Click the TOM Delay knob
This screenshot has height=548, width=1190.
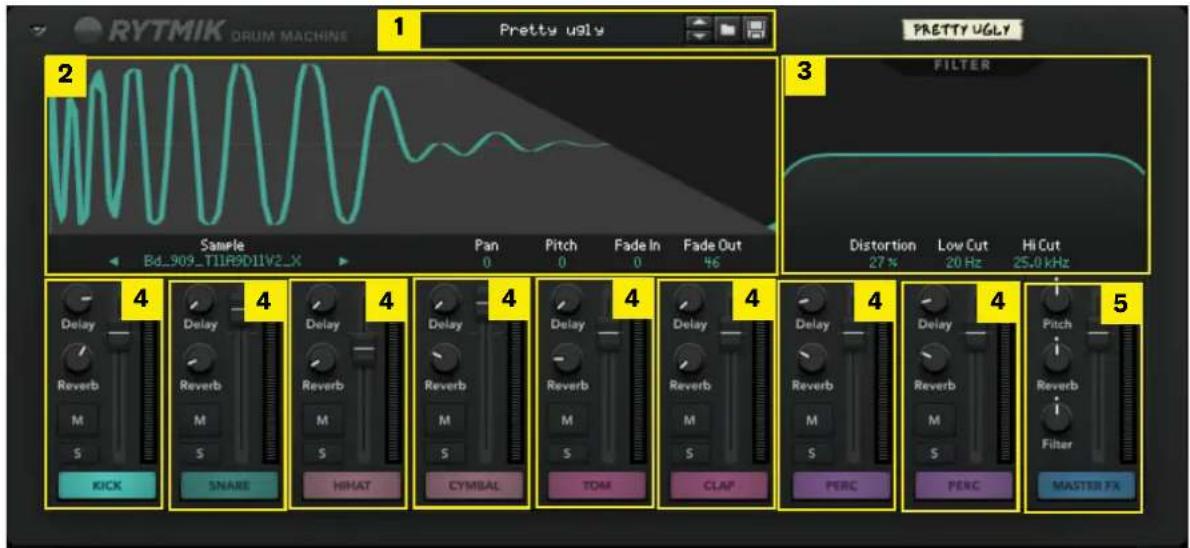[567, 301]
